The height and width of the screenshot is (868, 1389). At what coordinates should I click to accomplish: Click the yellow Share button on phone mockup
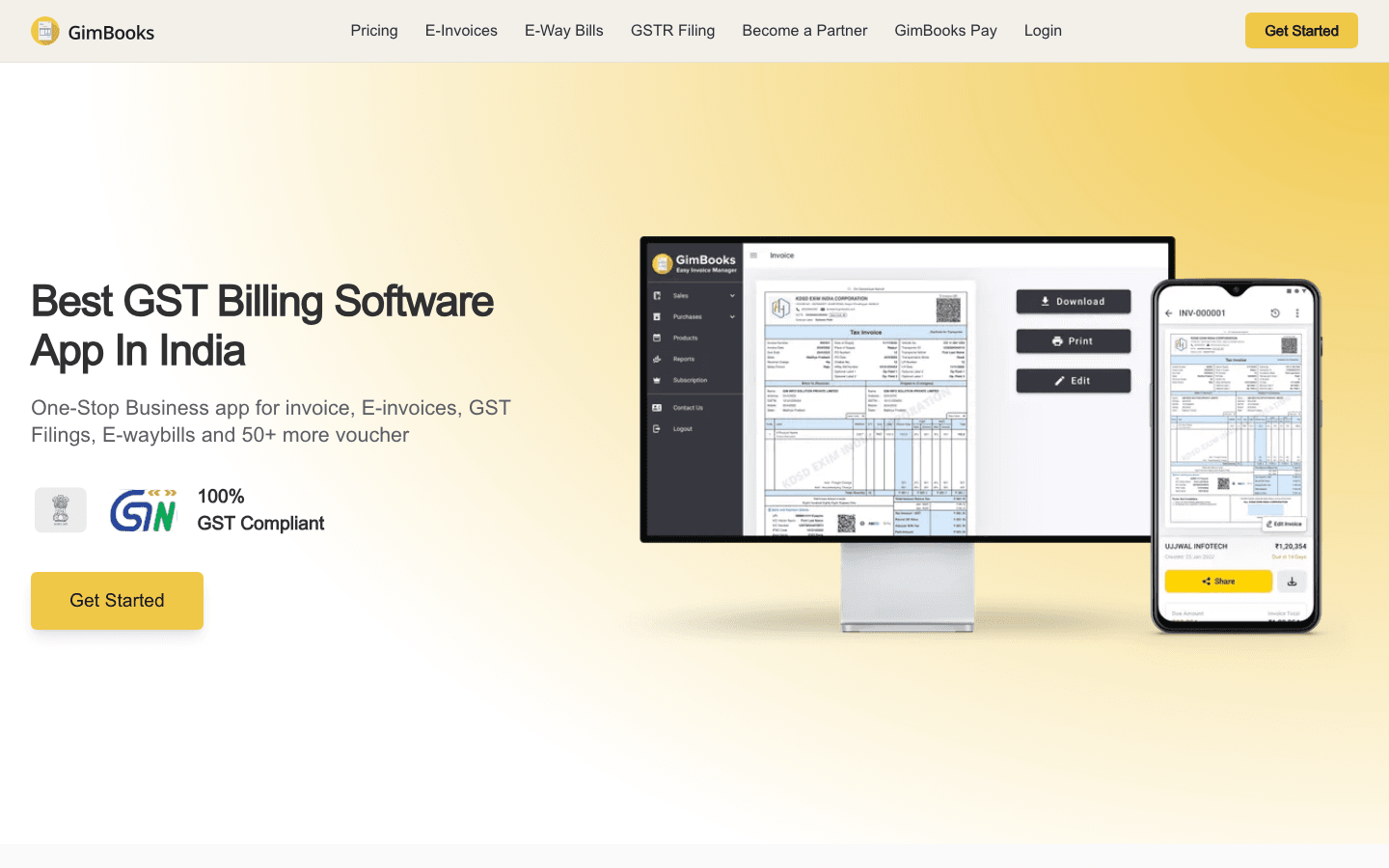tap(1218, 582)
